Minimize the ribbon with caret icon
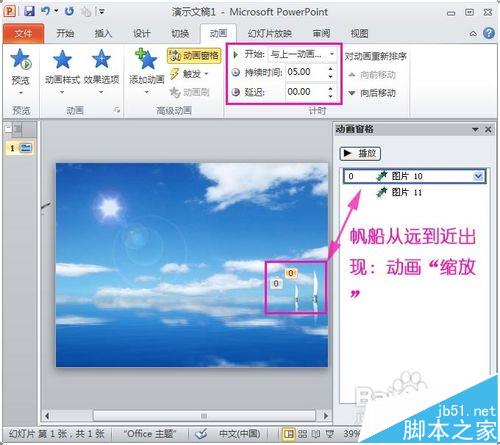This screenshot has width=500, height=445. click(473, 34)
